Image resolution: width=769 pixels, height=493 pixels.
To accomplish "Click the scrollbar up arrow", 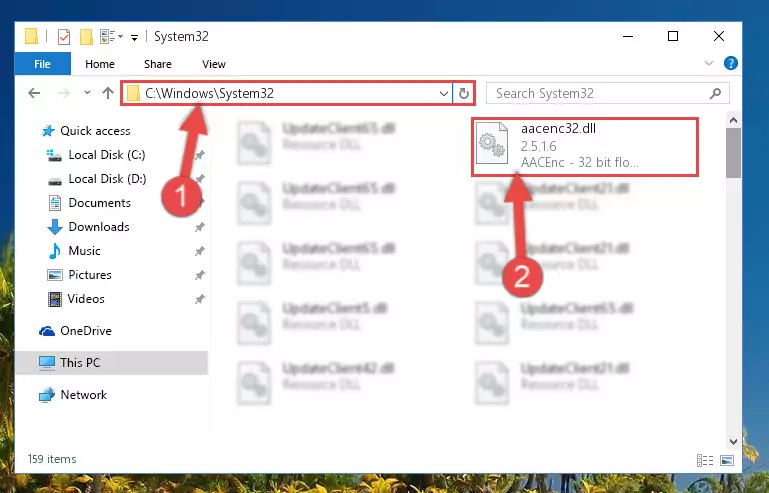I will click(x=733, y=120).
